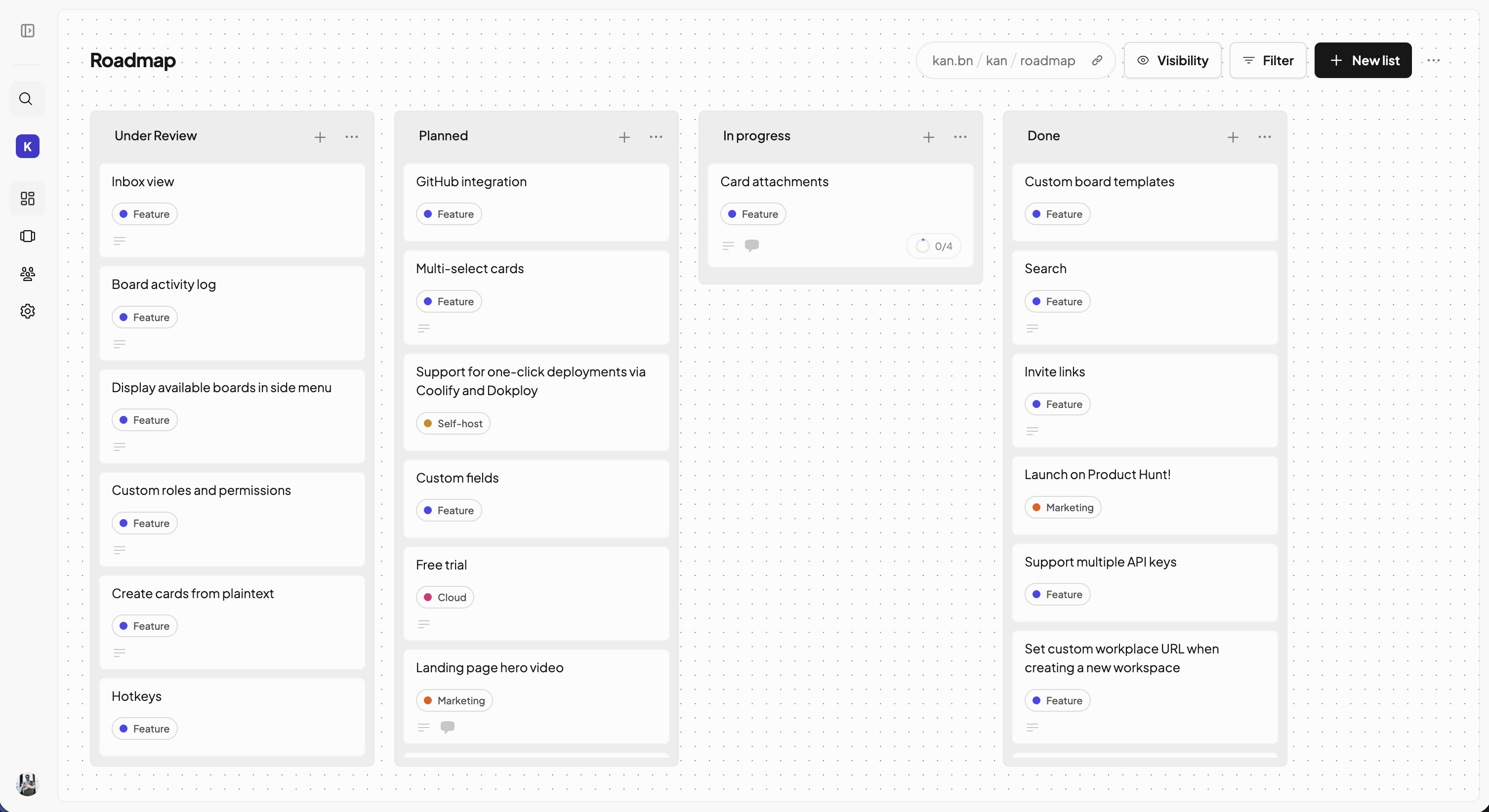Image resolution: width=1489 pixels, height=812 pixels.
Task: Collapse the sidebar panel
Action: tap(28, 31)
